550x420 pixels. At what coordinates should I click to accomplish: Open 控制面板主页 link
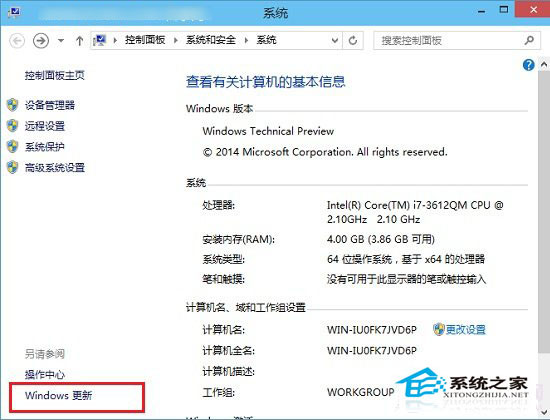click(x=55, y=75)
